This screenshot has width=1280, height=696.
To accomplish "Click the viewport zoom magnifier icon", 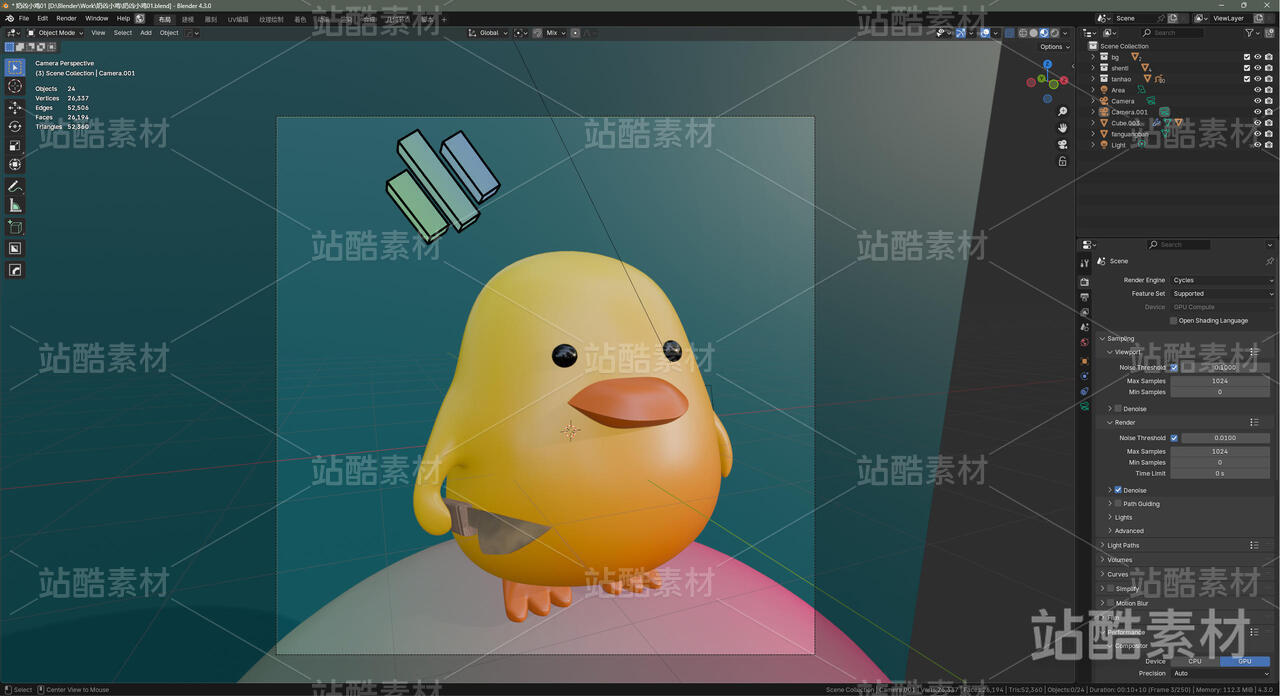I will (1062, 111).
